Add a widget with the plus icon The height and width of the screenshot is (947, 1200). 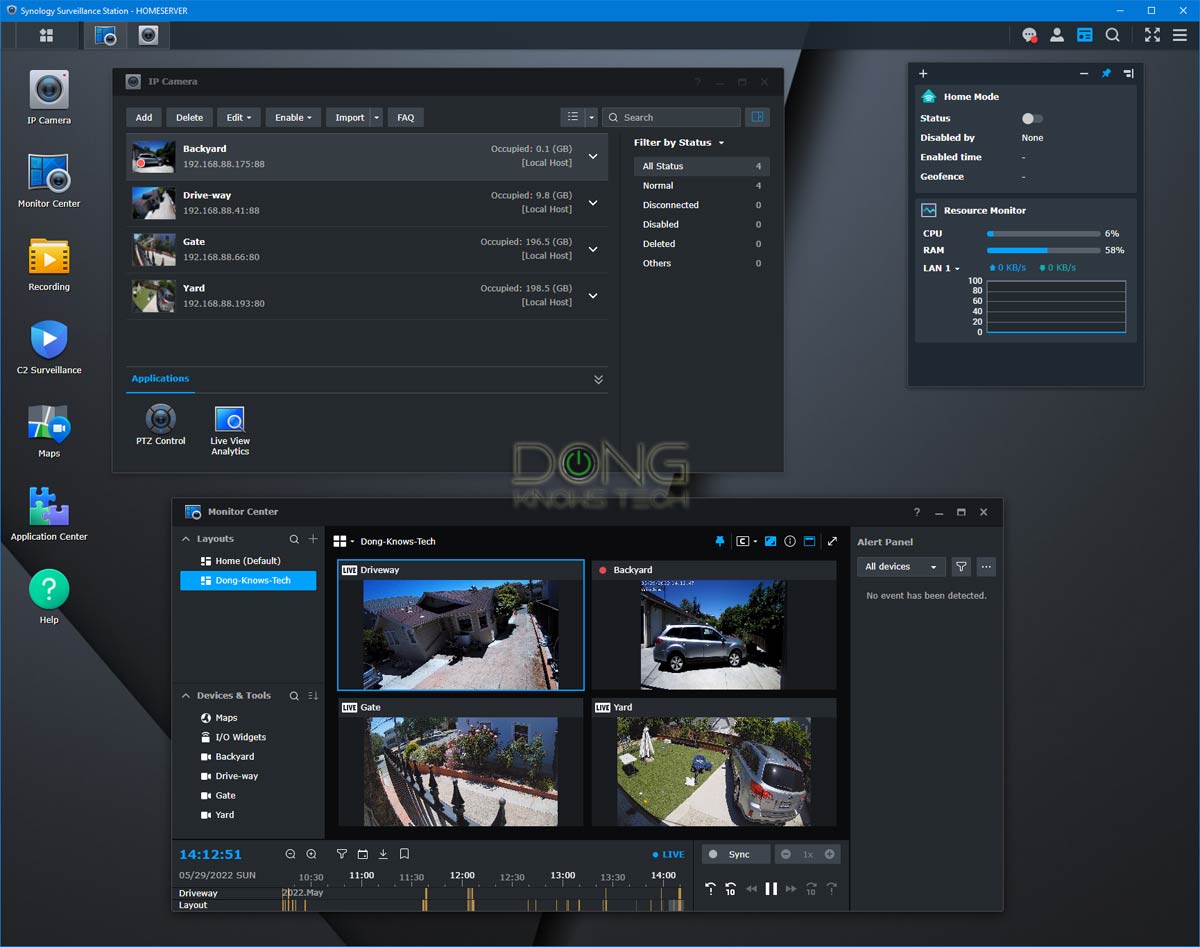coord(923,74)
